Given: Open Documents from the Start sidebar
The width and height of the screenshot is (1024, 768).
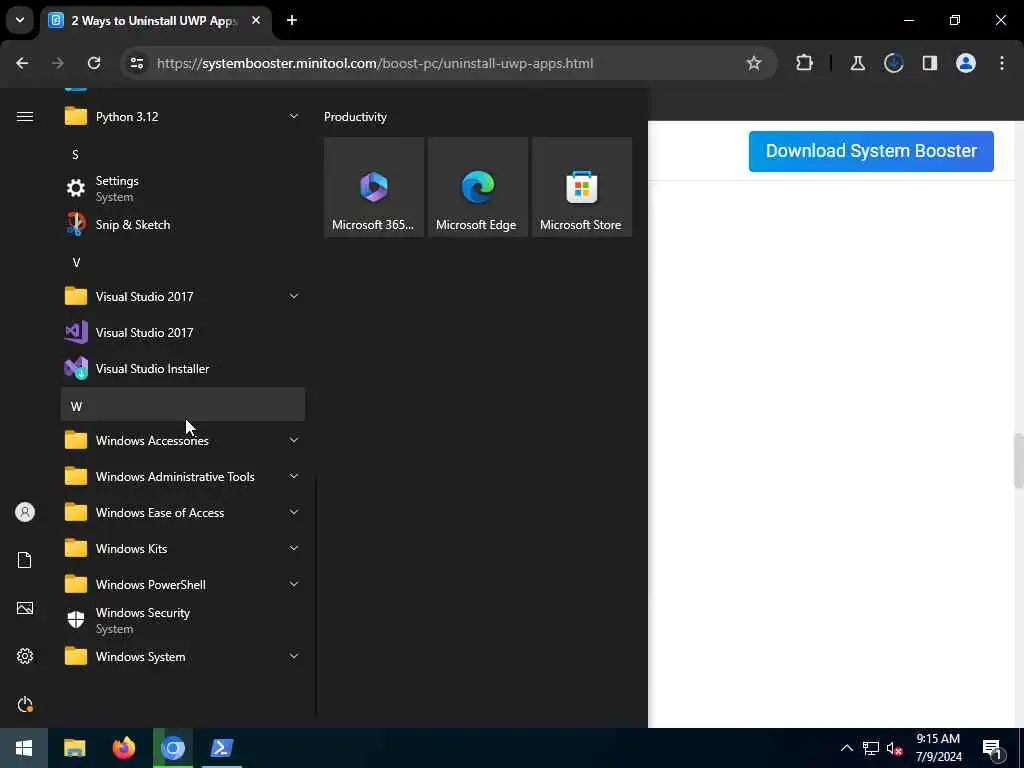Looking at the screenshot, I should [25, 560].
